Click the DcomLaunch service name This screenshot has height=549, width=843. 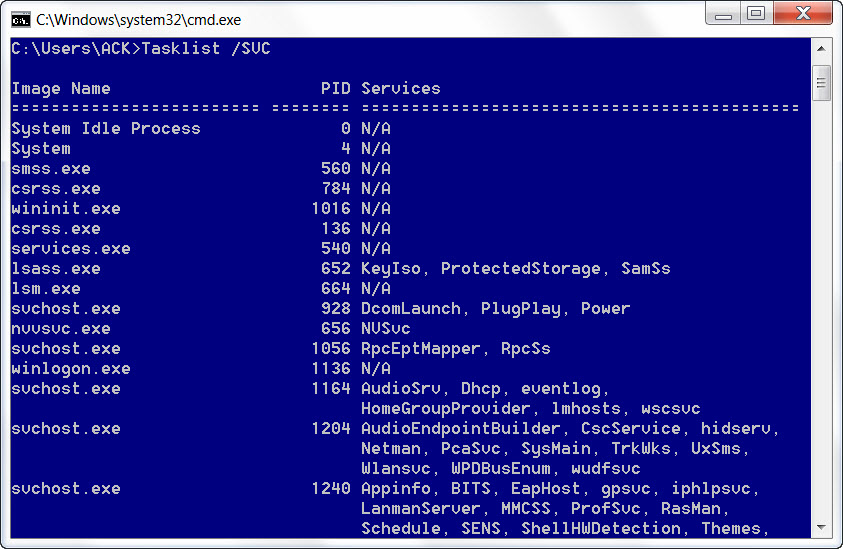[411, 309]
